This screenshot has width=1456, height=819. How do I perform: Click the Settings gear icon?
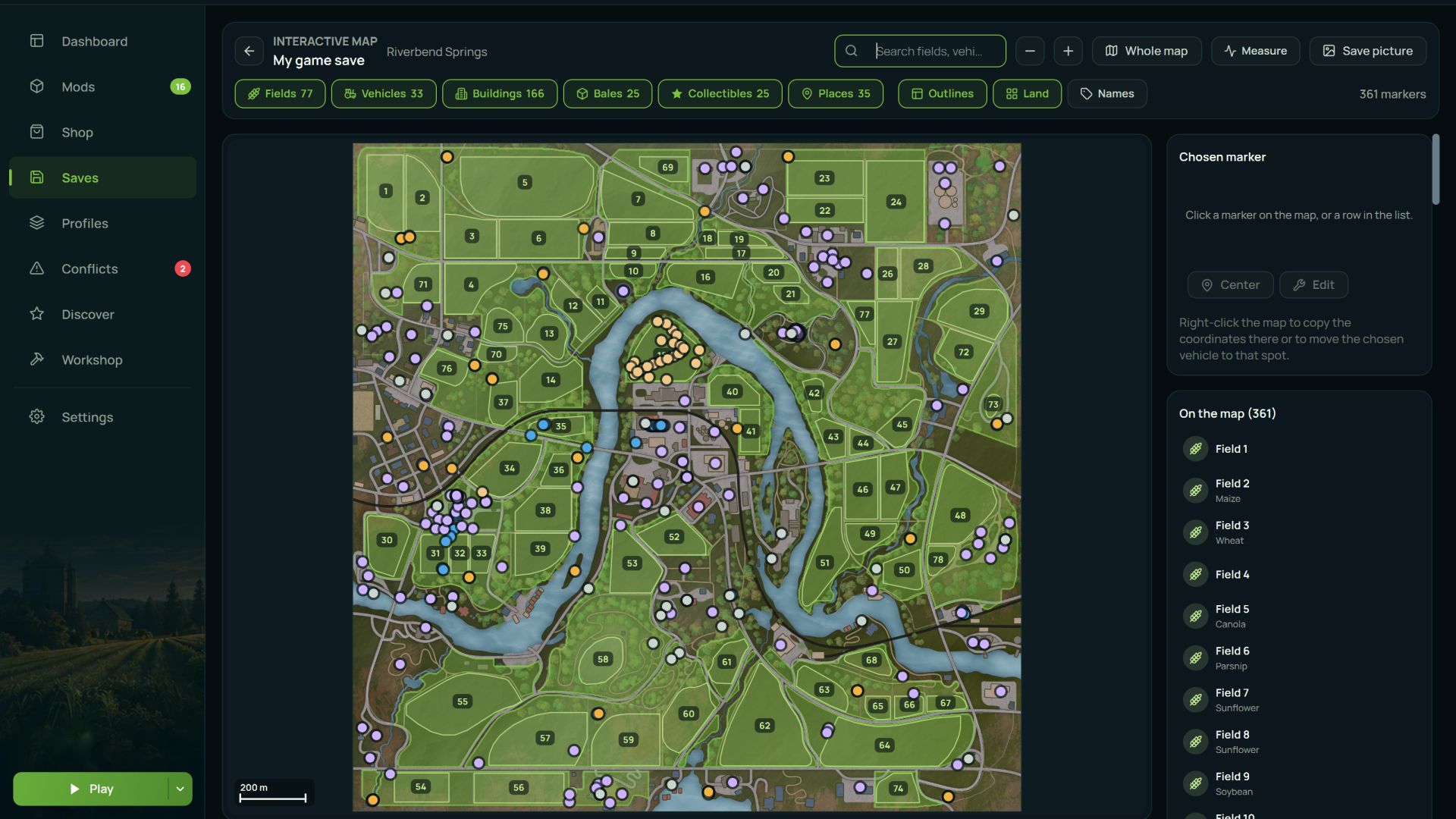(36, 417)
